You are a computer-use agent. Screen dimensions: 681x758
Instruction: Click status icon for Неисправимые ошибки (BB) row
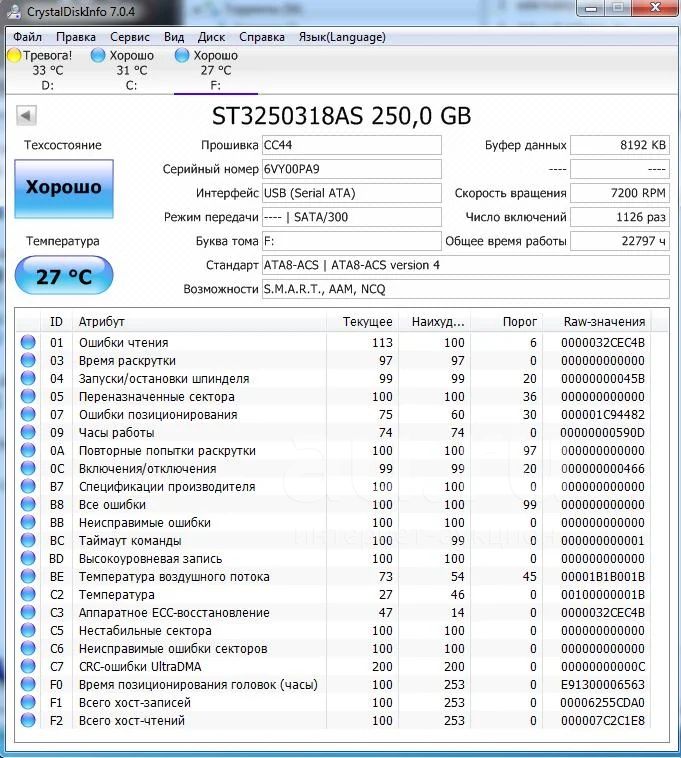point(28,522)
